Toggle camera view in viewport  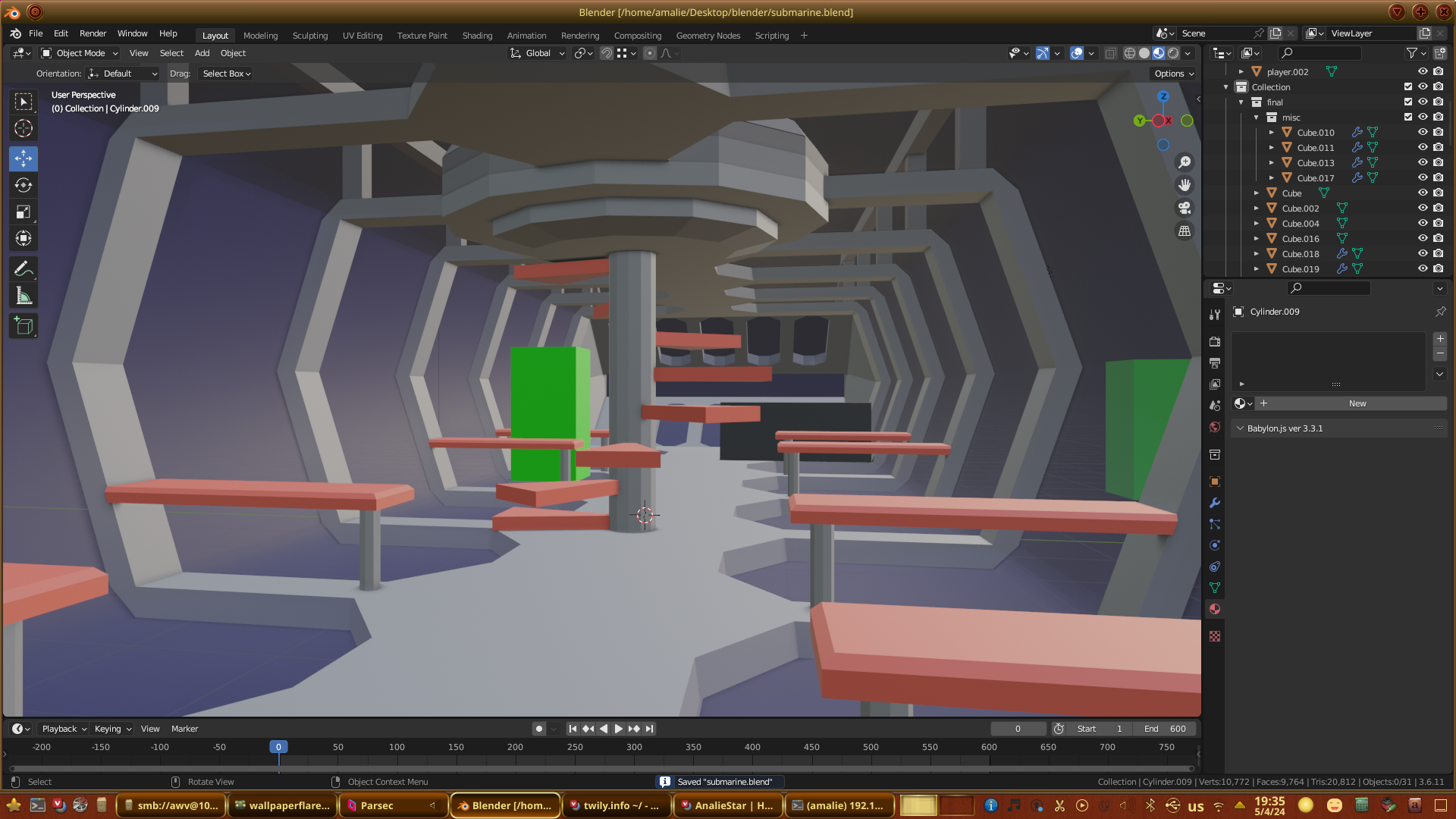click(1184, 208)
